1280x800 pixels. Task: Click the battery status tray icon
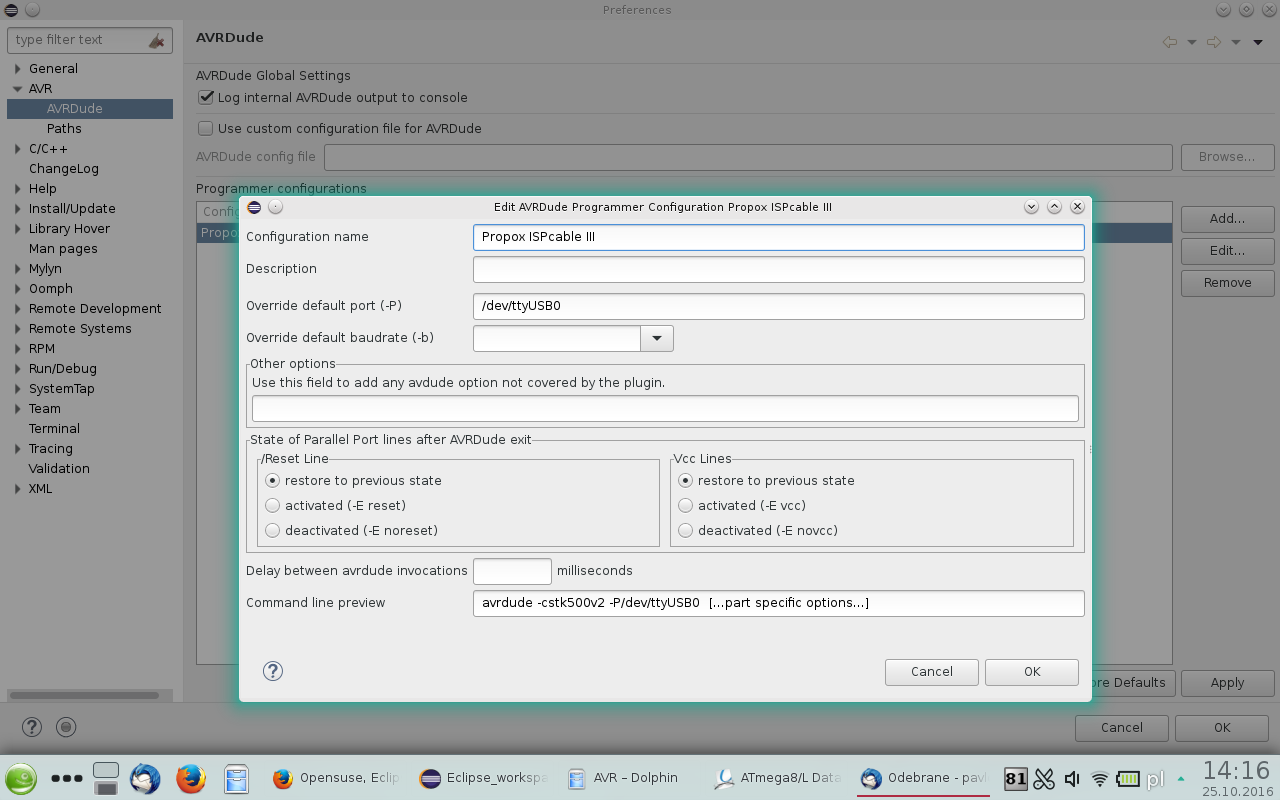point(1128,779)
